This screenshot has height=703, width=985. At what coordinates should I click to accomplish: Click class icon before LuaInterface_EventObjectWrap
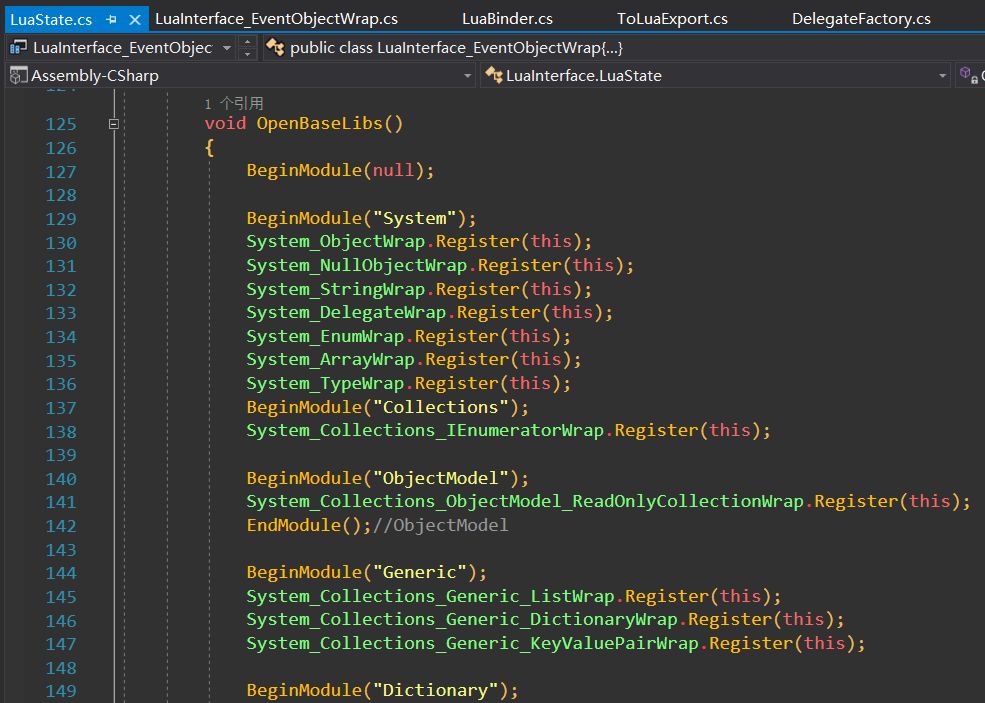click(x=275, y=47)
